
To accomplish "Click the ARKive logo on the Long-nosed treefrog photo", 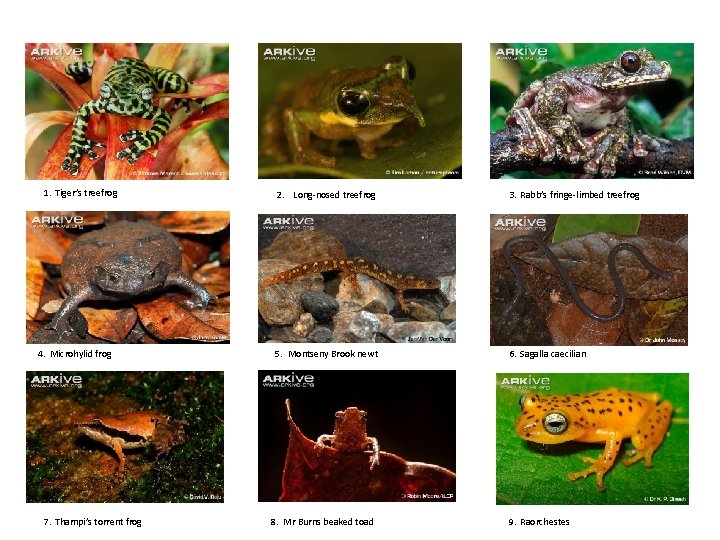I will pyautogui.click(x=289, y=53).
